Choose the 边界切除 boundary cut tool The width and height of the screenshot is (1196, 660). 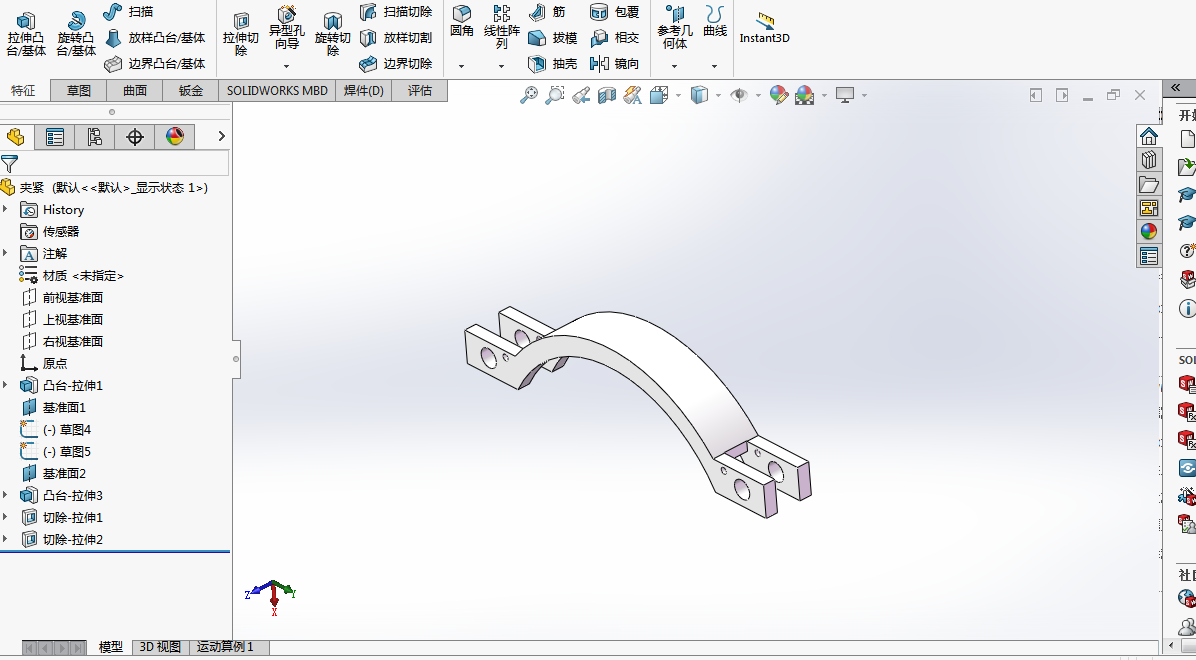tap(396, 63)
